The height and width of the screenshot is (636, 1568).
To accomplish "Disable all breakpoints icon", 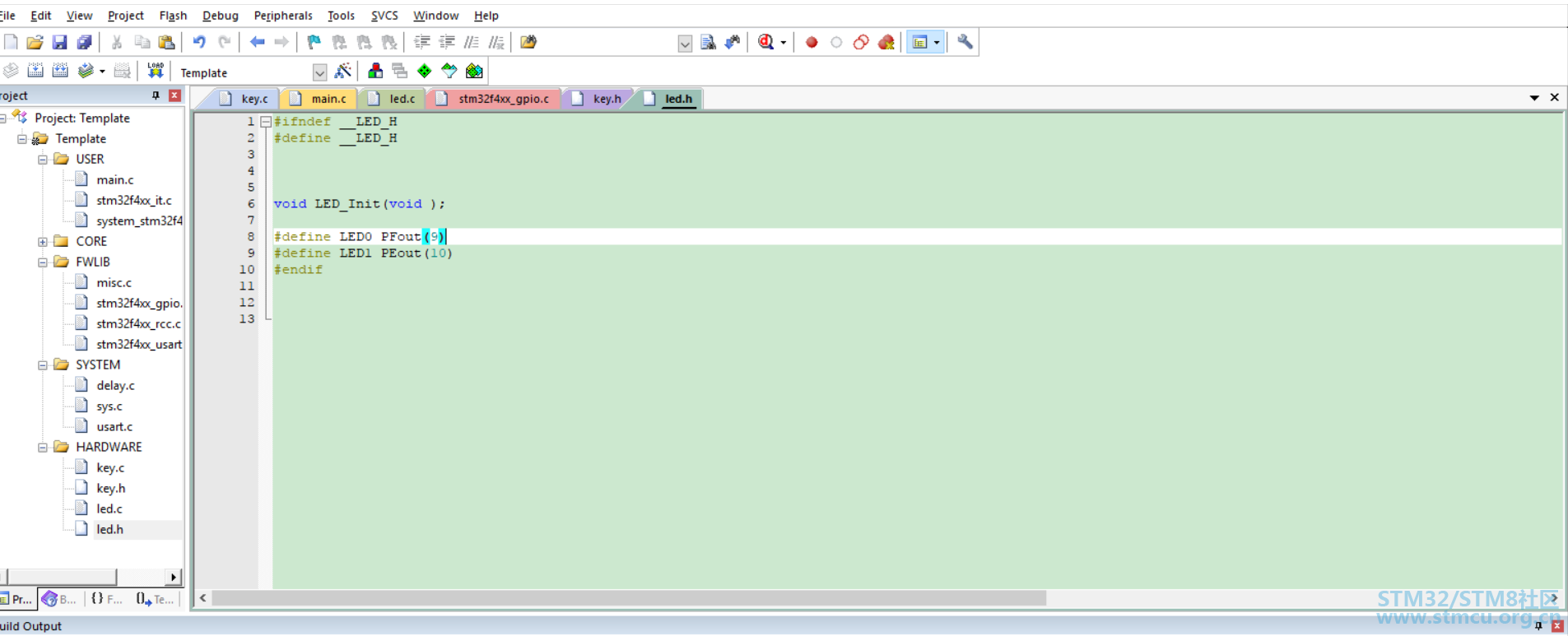I will (861, 42).
